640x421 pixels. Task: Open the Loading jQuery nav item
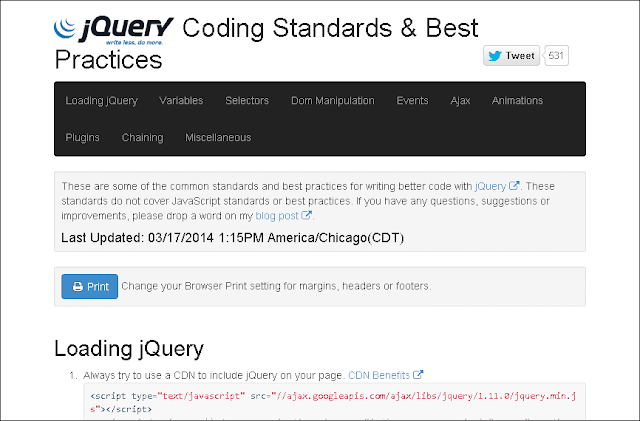tap(102, 100)
